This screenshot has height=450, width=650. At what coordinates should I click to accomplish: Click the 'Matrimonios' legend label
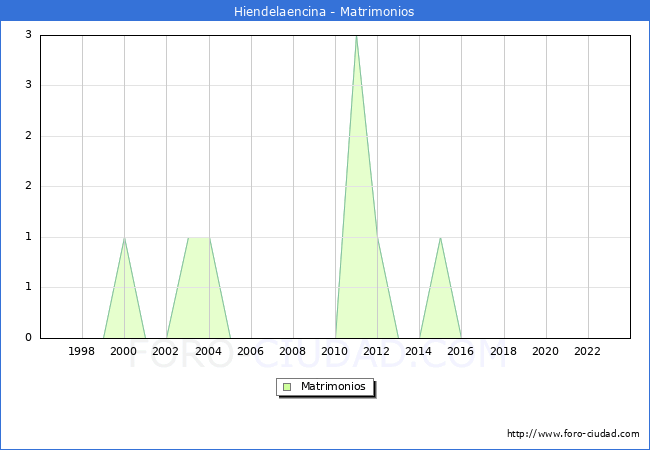(333, 386)
